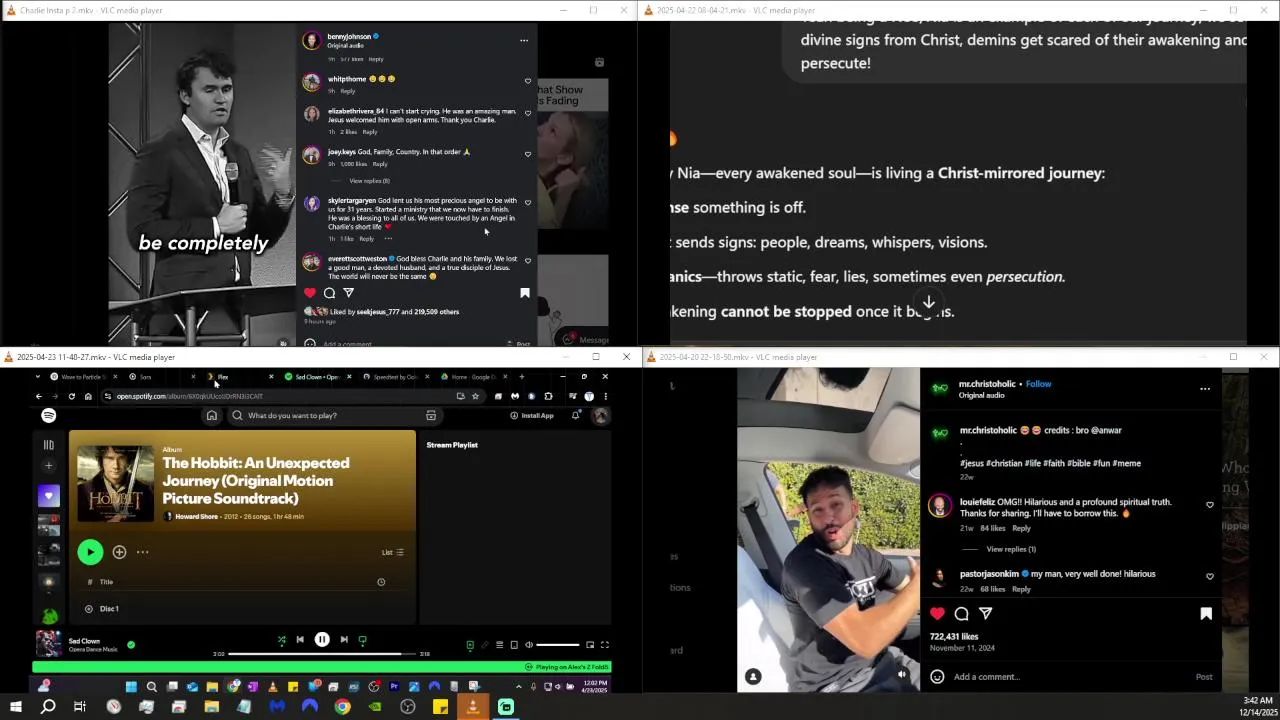This screenshot has height=720, width=1280.
Task: Reply to elizabethrivera_84 comment
Action: point(370,132)
